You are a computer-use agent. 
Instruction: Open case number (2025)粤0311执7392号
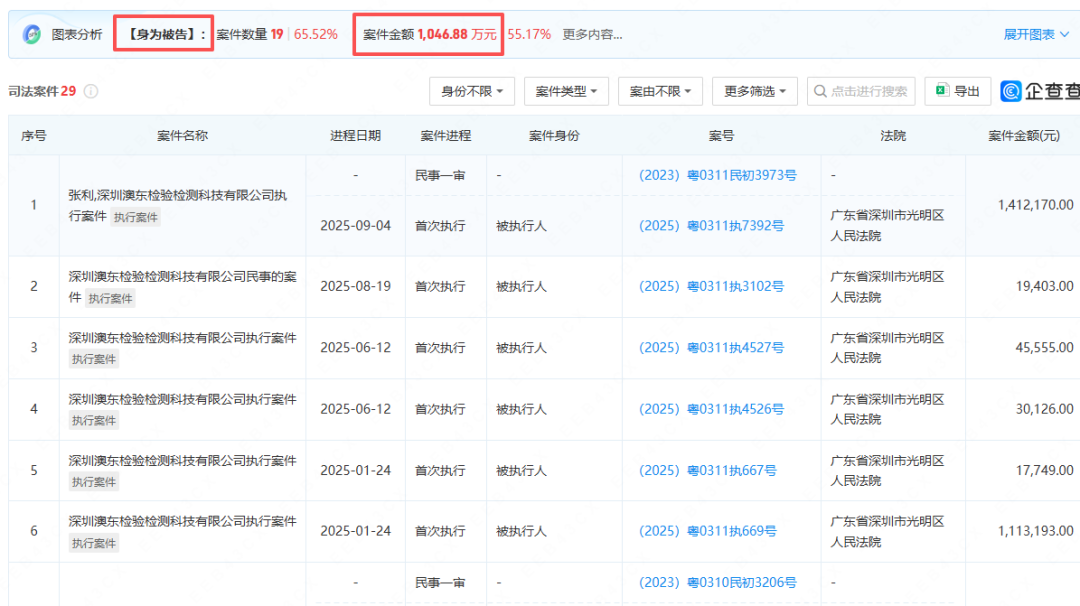pos(711,226)
